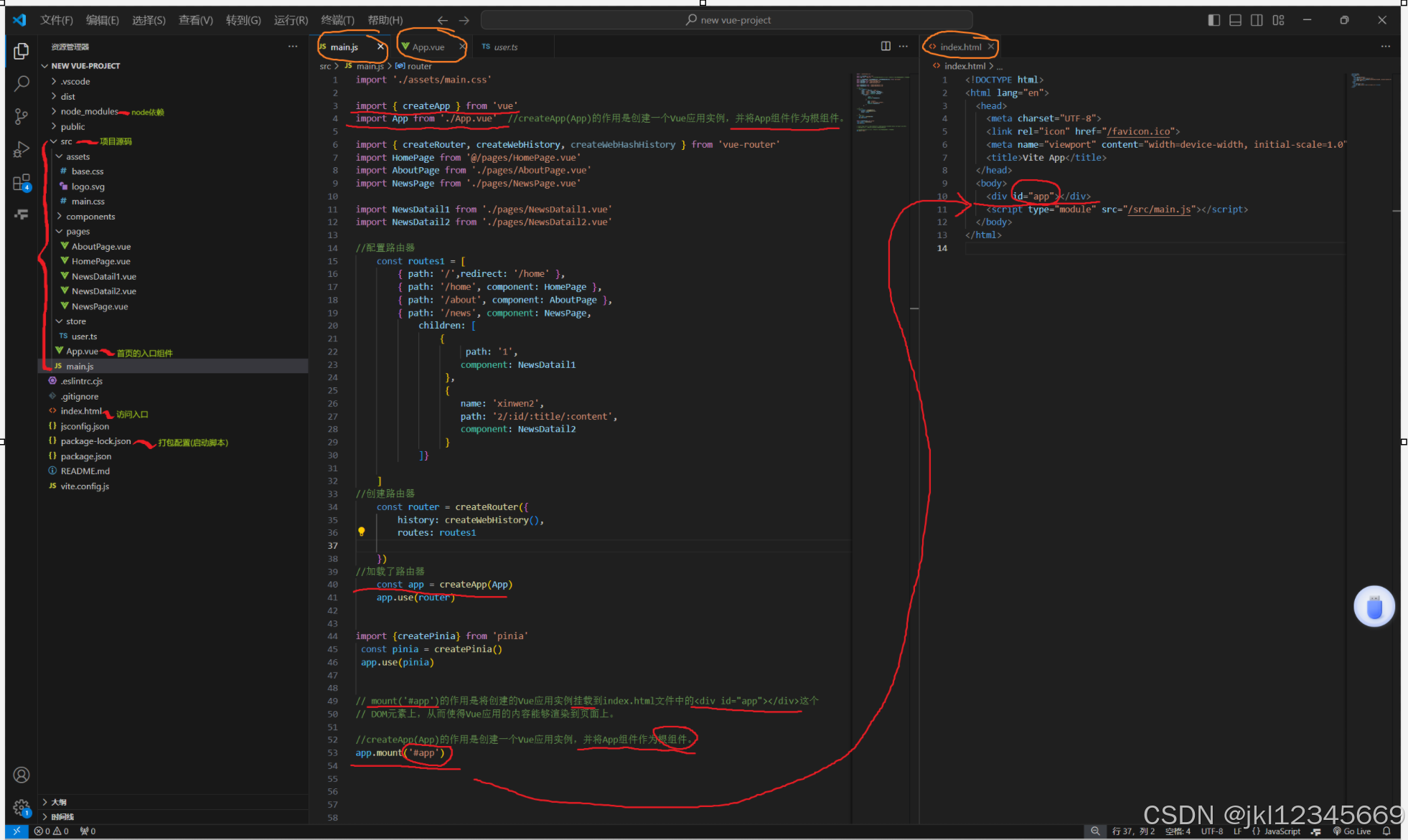Screen dimensions: 1408x840
Task: Click the split editor right icon
Action: [x=886, y=46]
